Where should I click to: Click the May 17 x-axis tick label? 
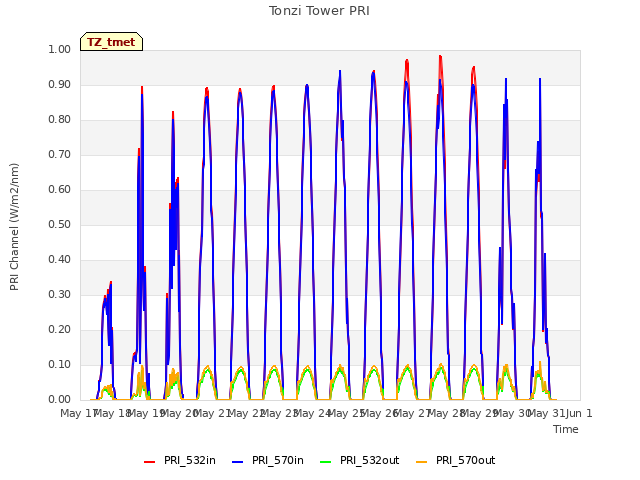[78, 413]
